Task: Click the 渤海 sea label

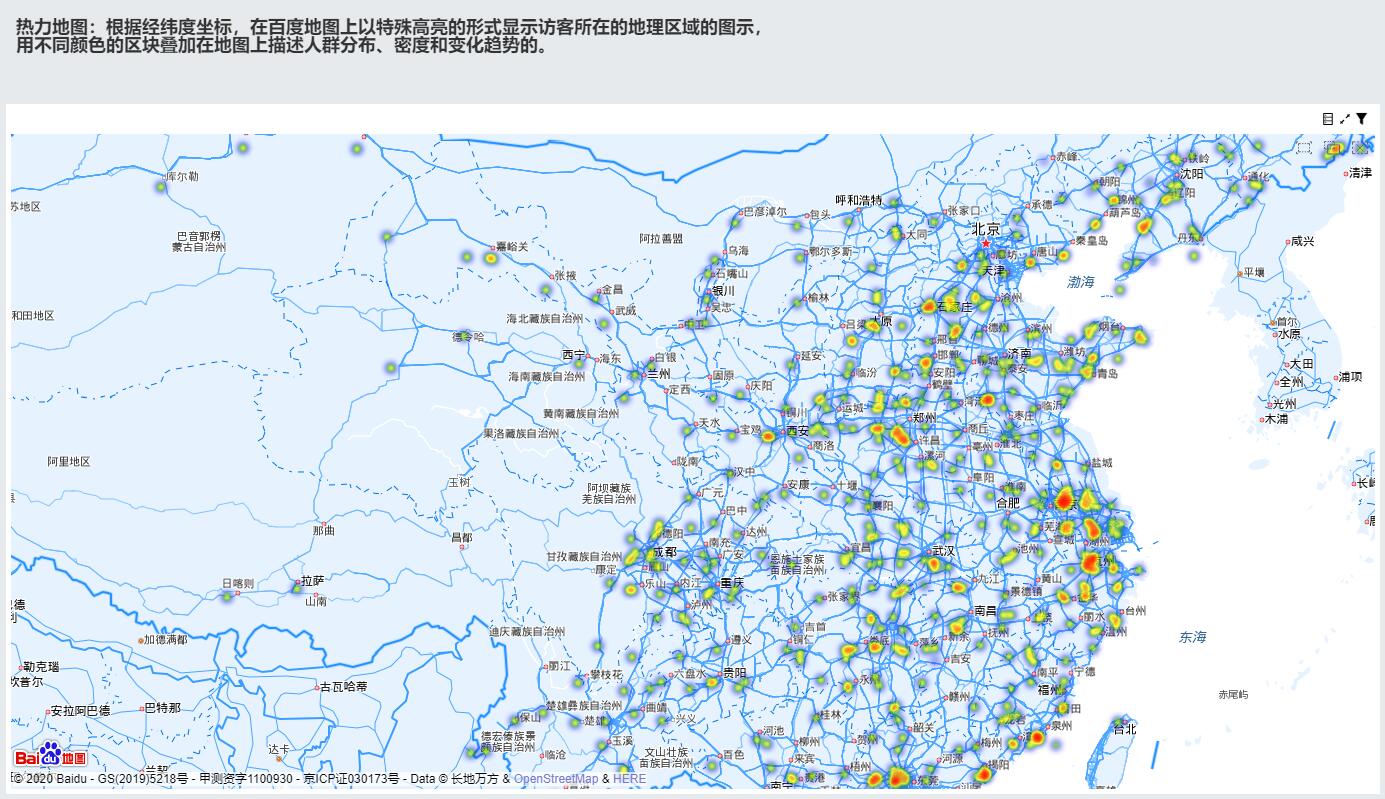Action: [1081, 283]
